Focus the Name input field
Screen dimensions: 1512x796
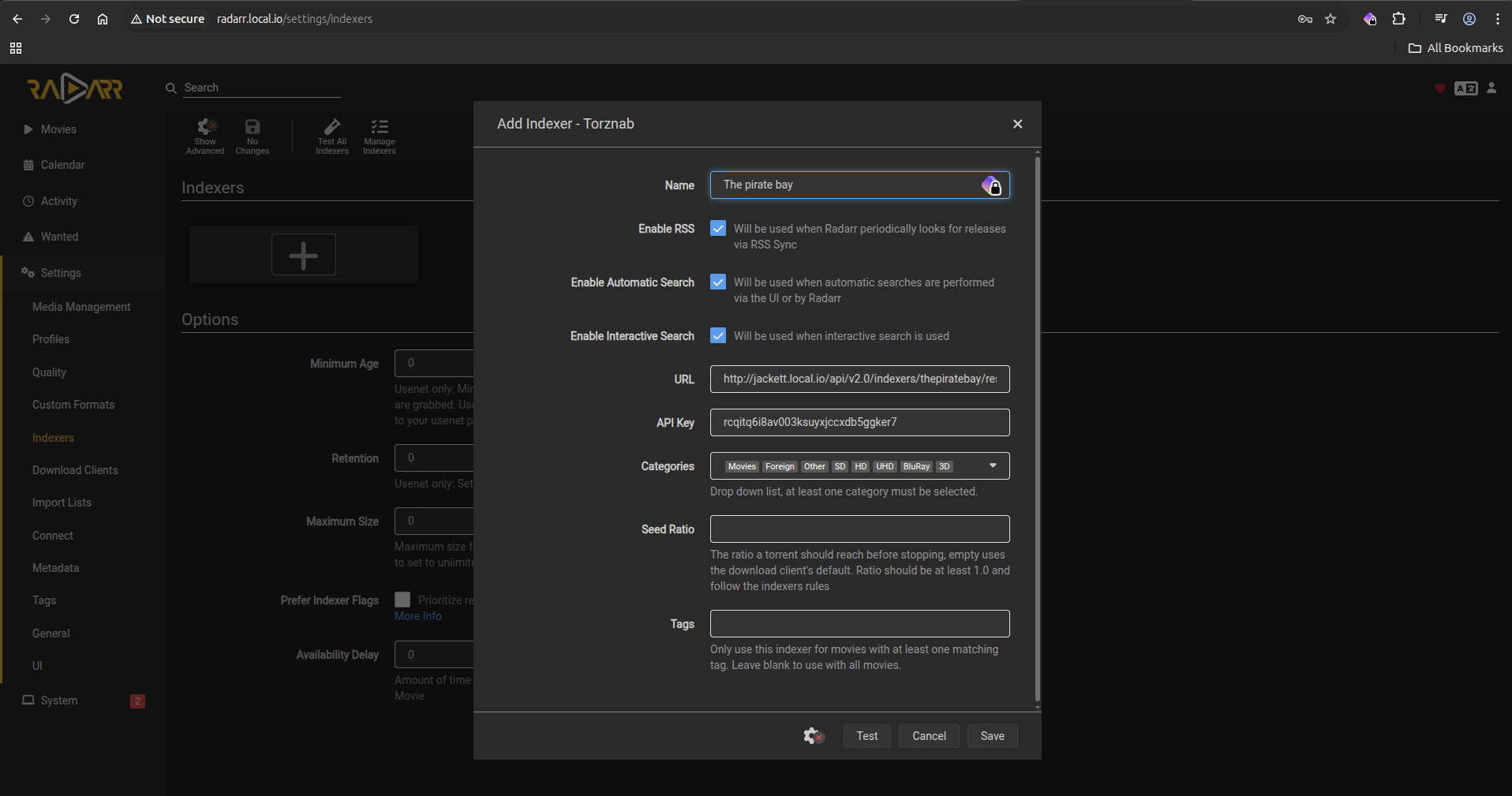pyautogui.click(x=860, y=185)
